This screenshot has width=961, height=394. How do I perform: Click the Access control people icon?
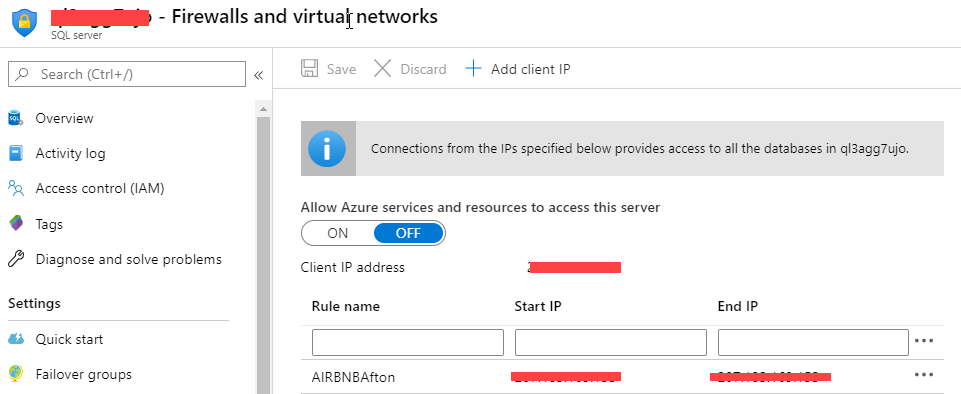tap(16, 188)
